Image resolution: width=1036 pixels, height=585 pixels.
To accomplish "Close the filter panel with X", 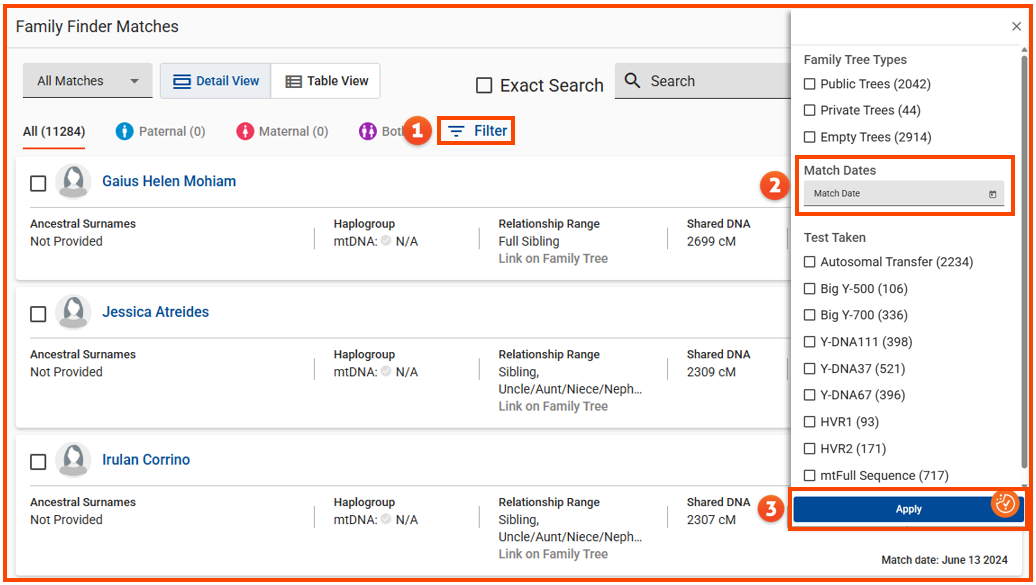I will tap(1016, 27).
